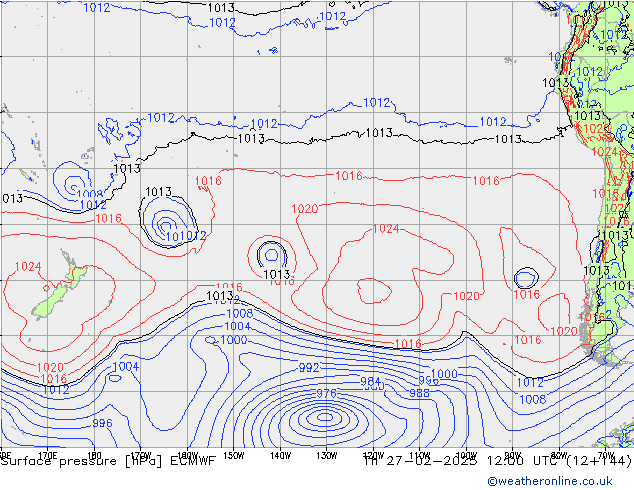Click the 1008 label below the 1012 near 90W
This screenshot has width=634, height=490.
(533, 400)
